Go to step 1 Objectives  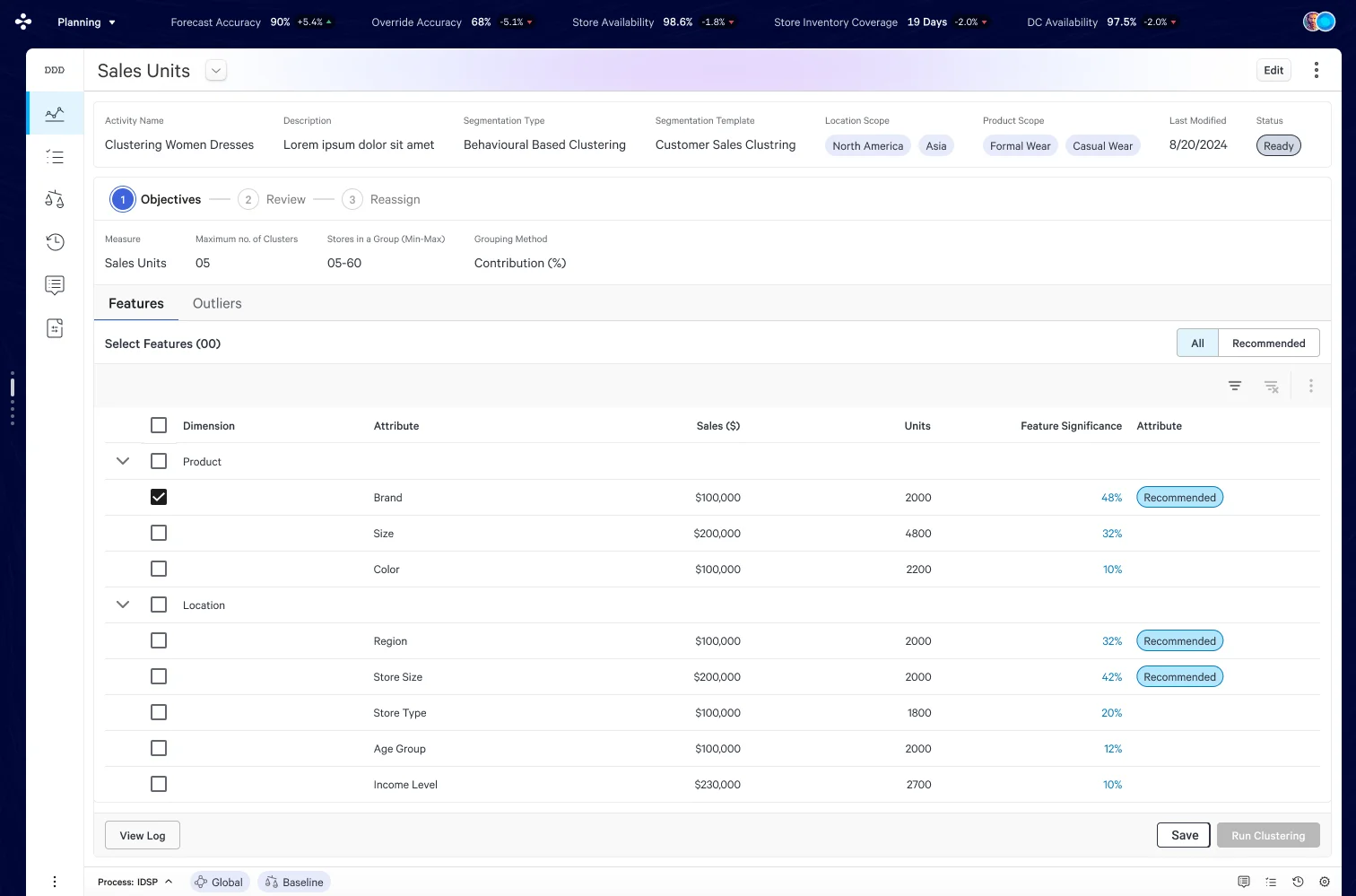(x=156, y=199)
